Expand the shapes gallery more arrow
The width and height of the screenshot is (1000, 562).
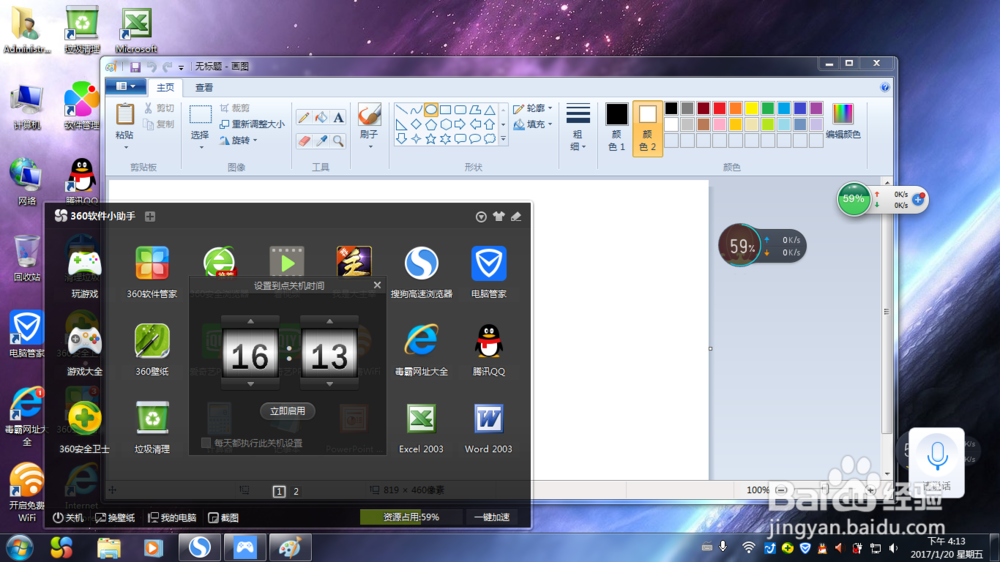tap(503, 138)
